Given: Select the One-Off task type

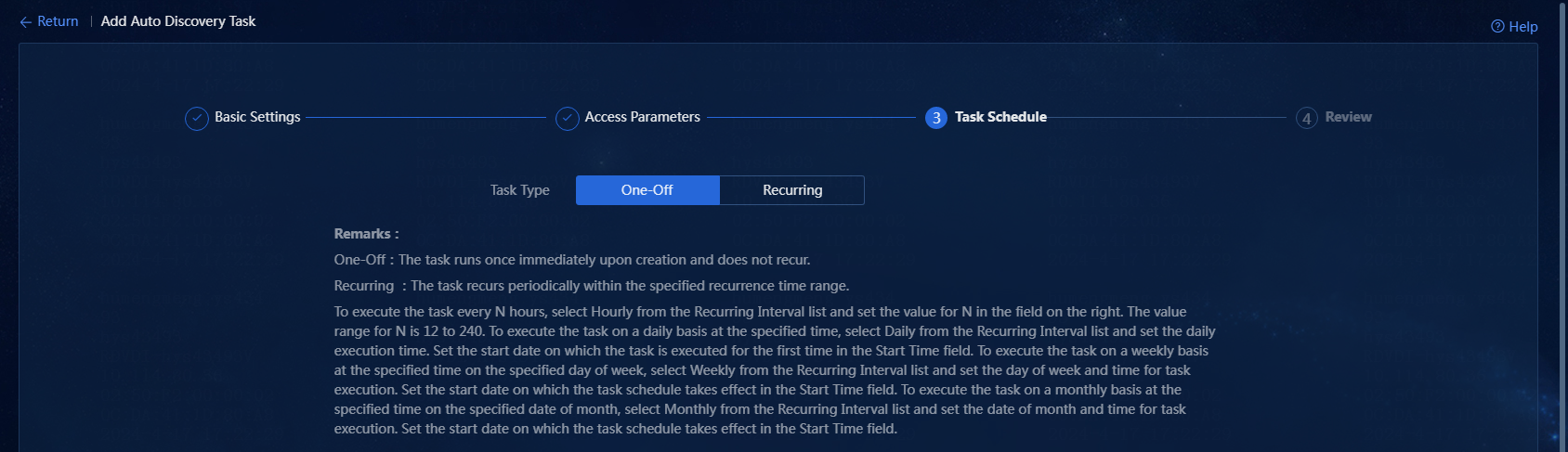Looking at the screenshot, I should 647,190.
